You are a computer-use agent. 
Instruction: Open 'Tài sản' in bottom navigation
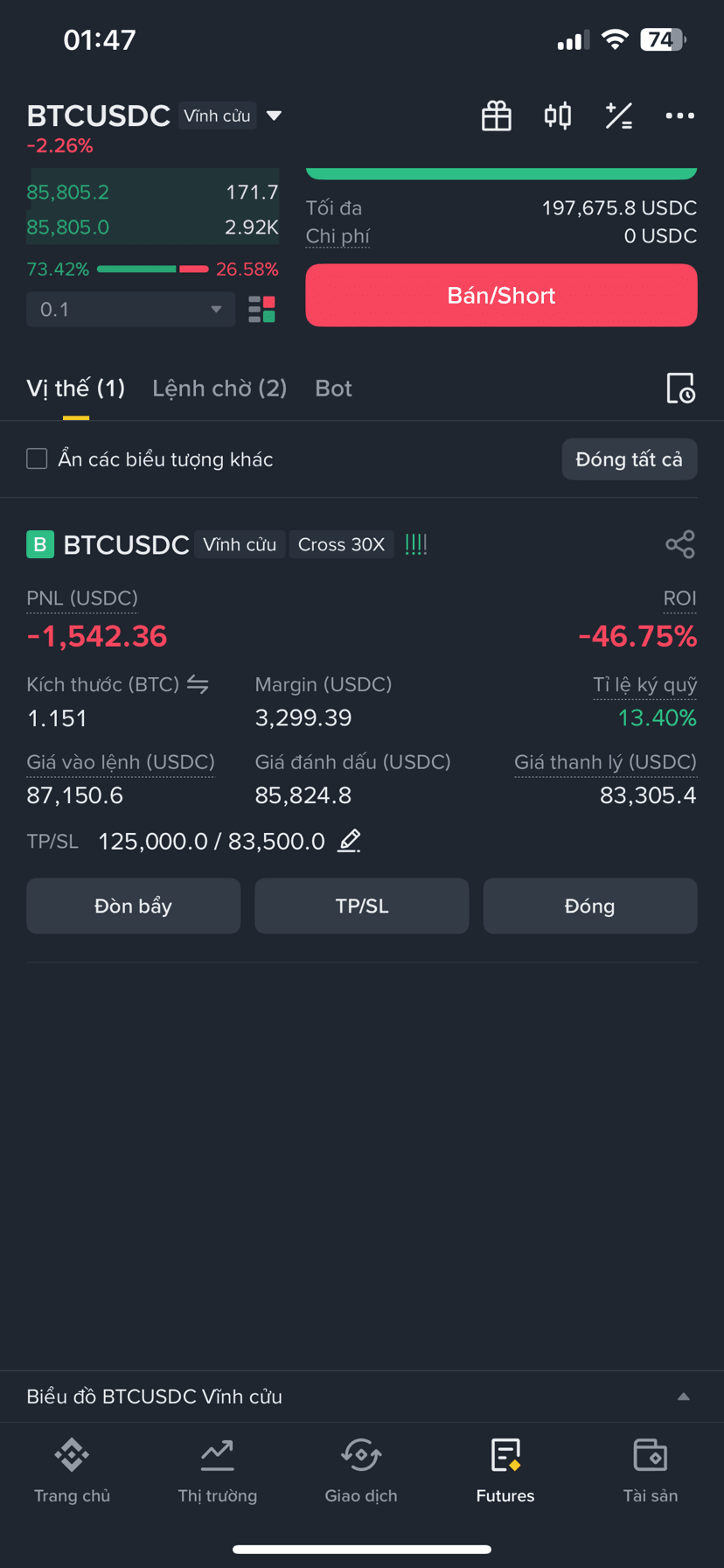click(x=651, y=1472)
